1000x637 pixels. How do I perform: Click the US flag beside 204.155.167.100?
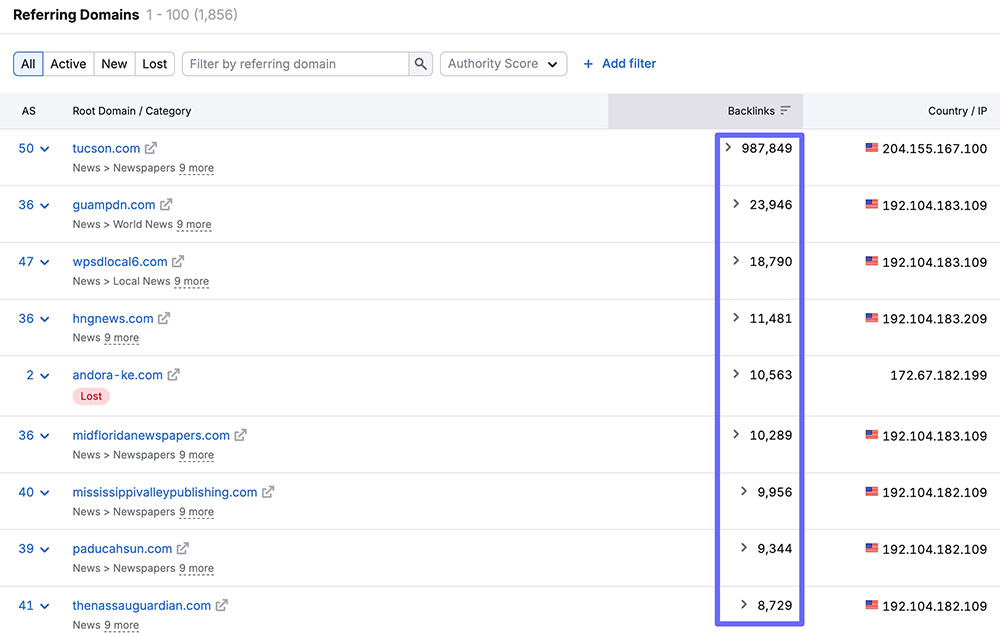(871, 148)
